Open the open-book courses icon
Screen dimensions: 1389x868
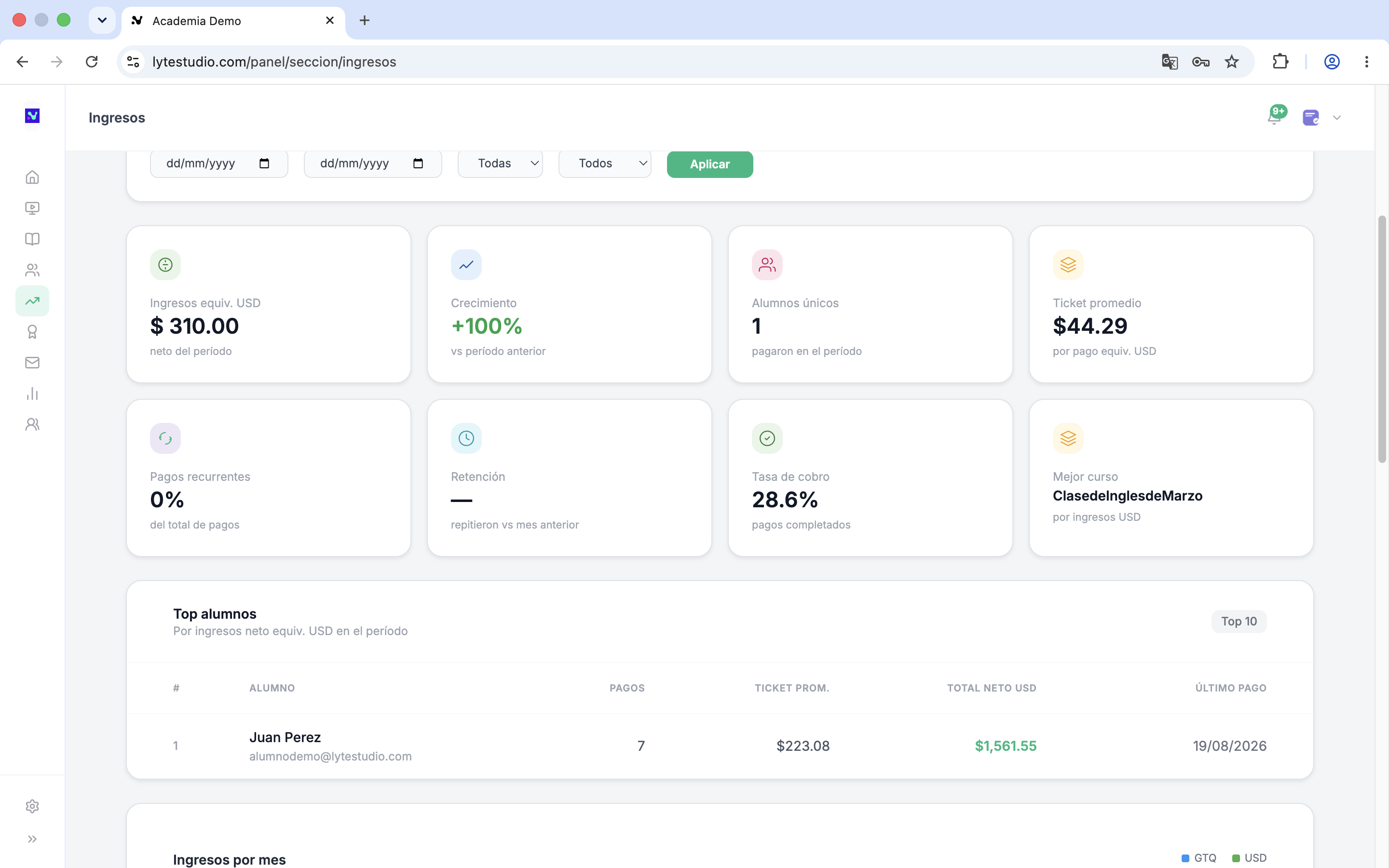click(x=32, y=239)
